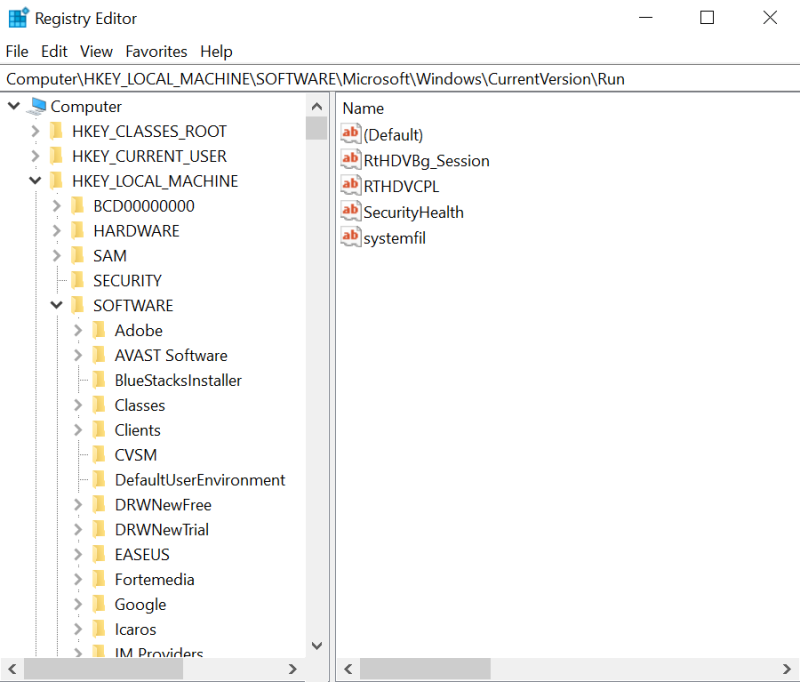Expand the Google key
The width and height of the screenshot is (800, 682).
click(78, 604)
